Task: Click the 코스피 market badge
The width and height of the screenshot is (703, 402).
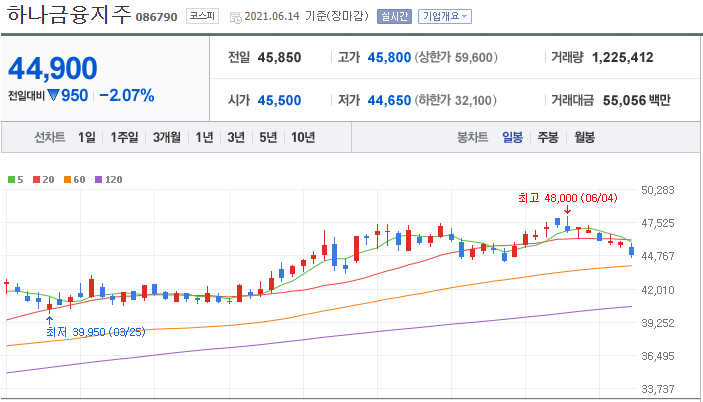Action: (202, 16)
